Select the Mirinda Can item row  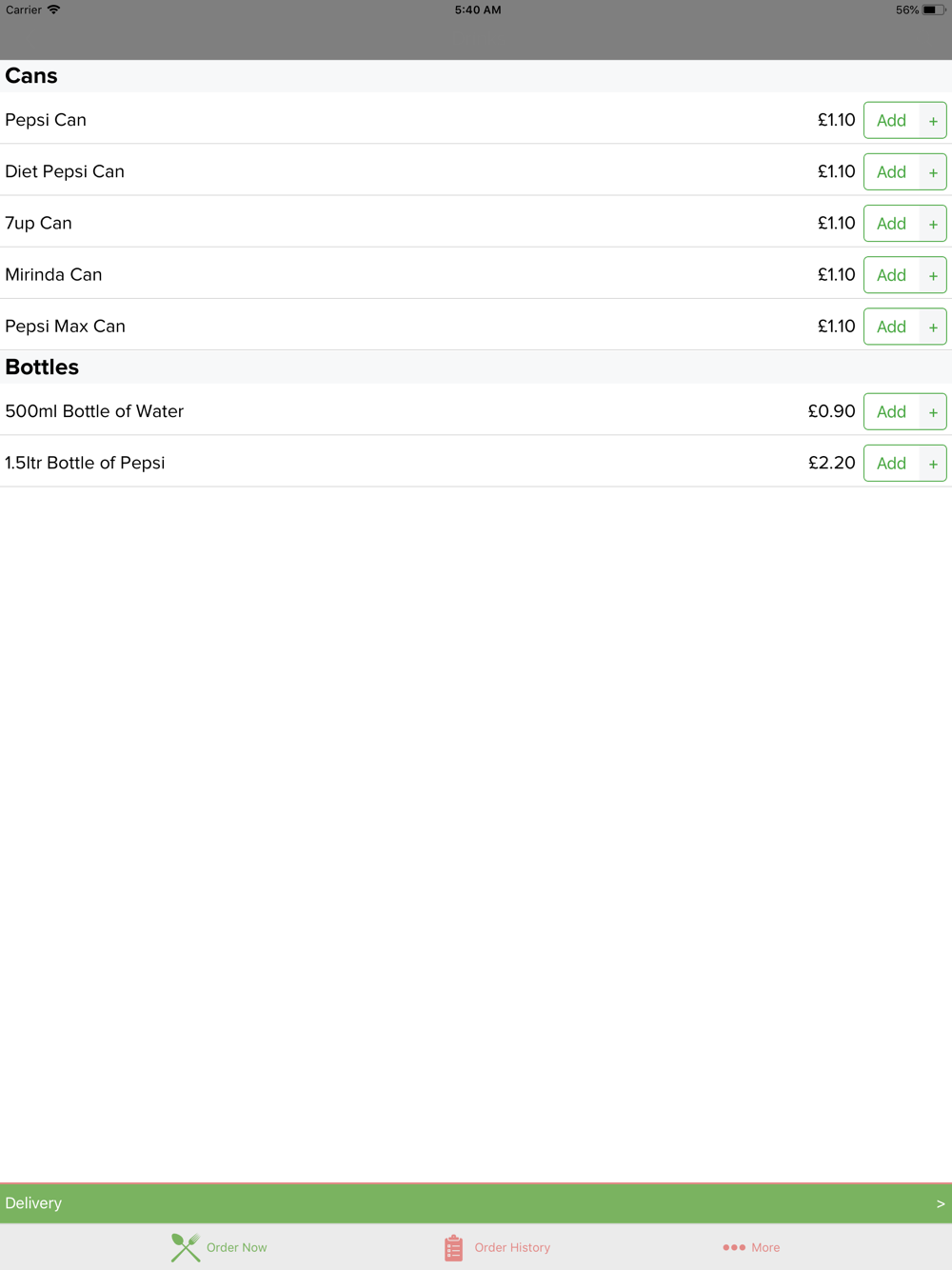tap(476, 274)
